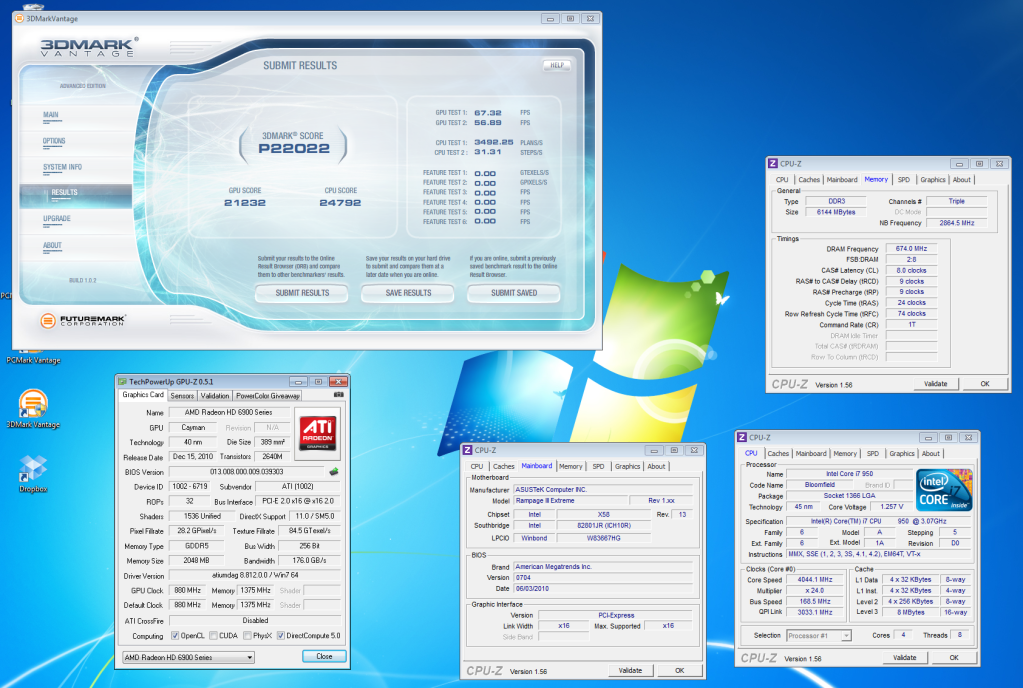Open the ABOUT section in 3DMark Vantage

[x=52, y=246]
